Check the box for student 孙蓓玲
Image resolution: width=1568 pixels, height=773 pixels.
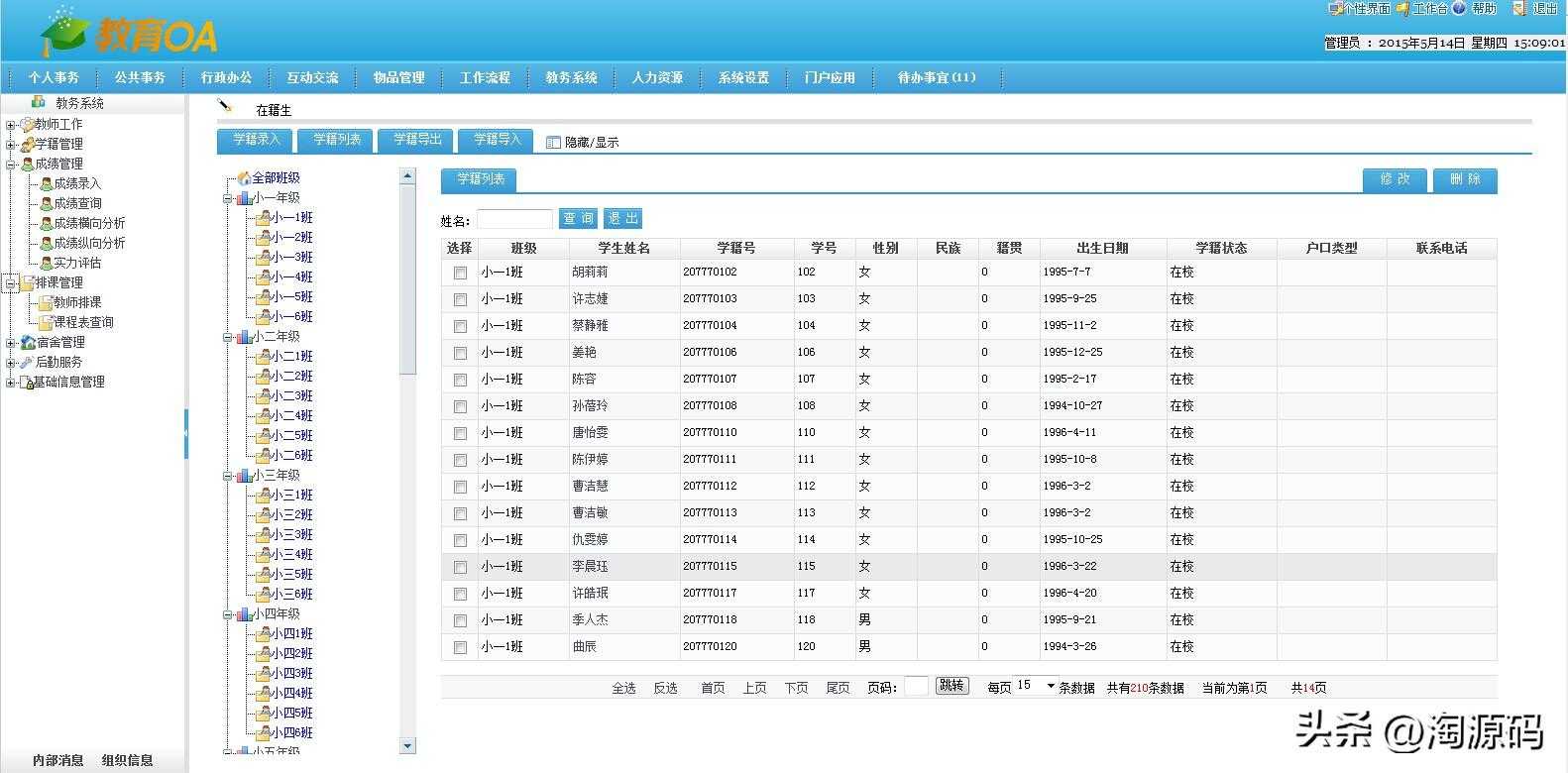pos(460,406)
